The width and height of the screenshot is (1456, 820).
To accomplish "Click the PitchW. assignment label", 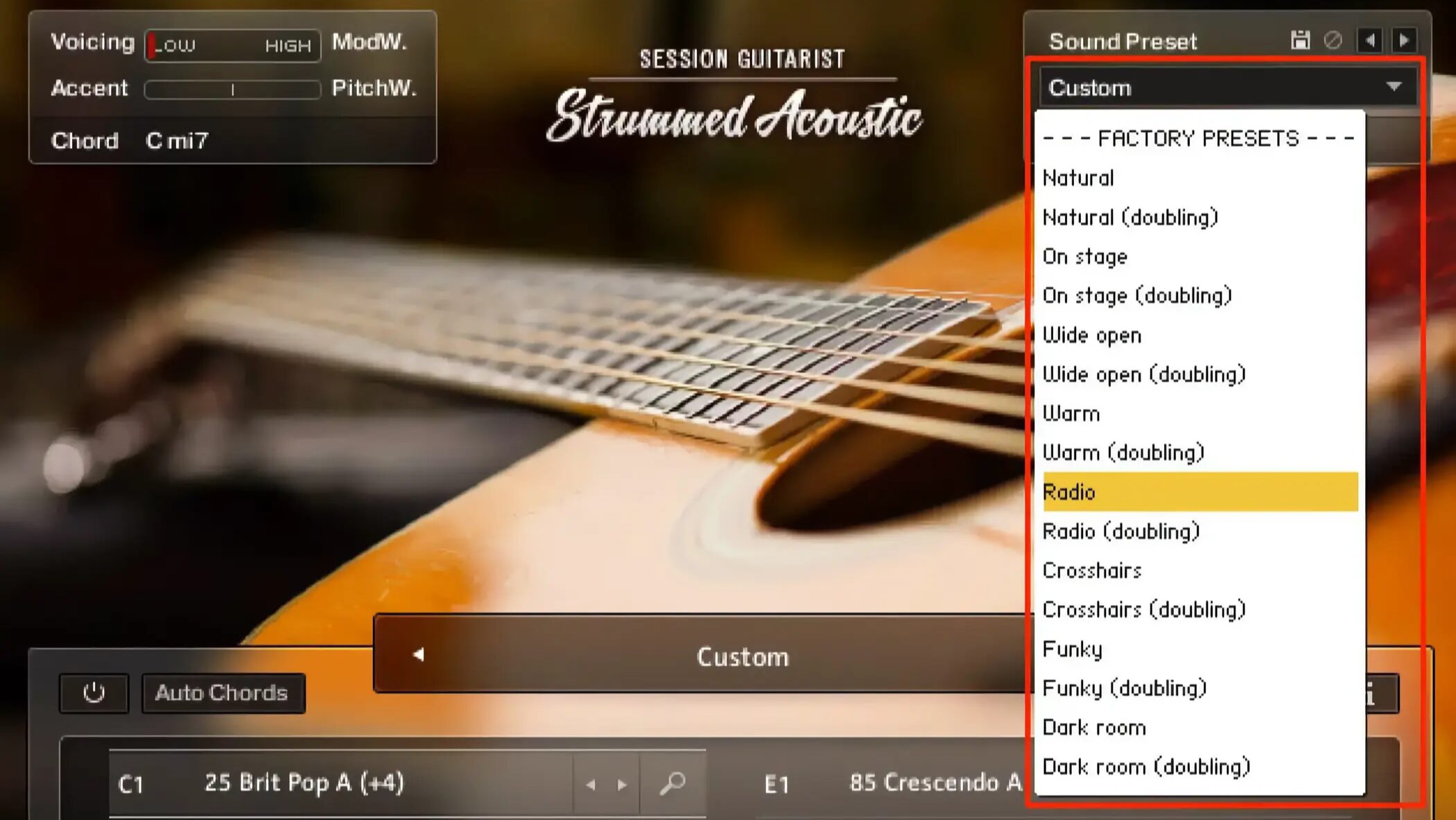I will click(374, 88).
